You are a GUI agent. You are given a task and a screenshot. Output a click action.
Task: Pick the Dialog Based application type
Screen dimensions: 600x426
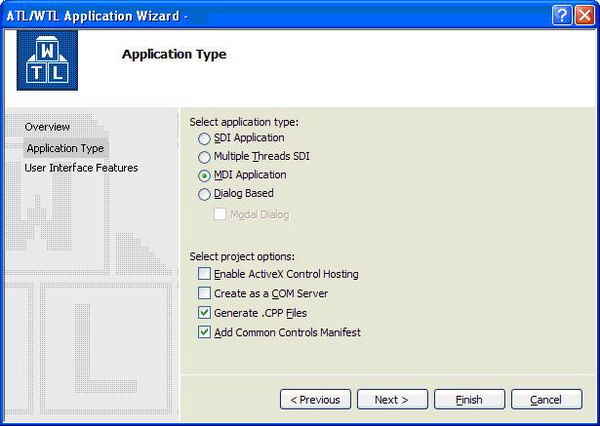coord(204,194)
